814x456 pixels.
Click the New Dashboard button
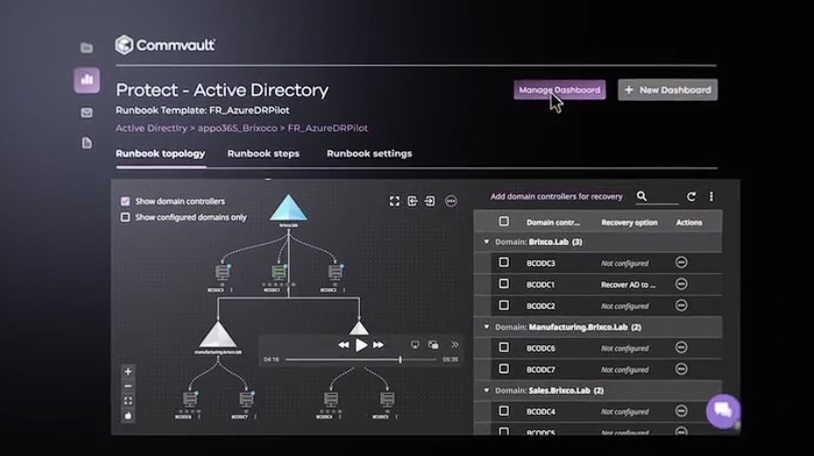click(668, 90)
